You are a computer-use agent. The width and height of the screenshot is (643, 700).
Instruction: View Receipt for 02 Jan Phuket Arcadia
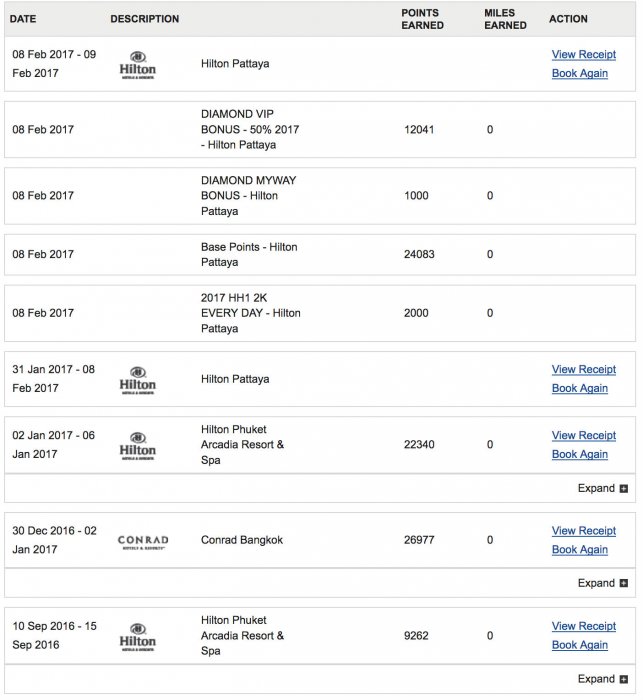(584, 435)
